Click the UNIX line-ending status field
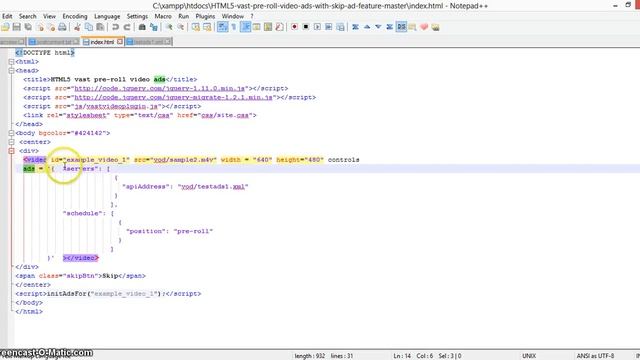 (x=529, y=356)
